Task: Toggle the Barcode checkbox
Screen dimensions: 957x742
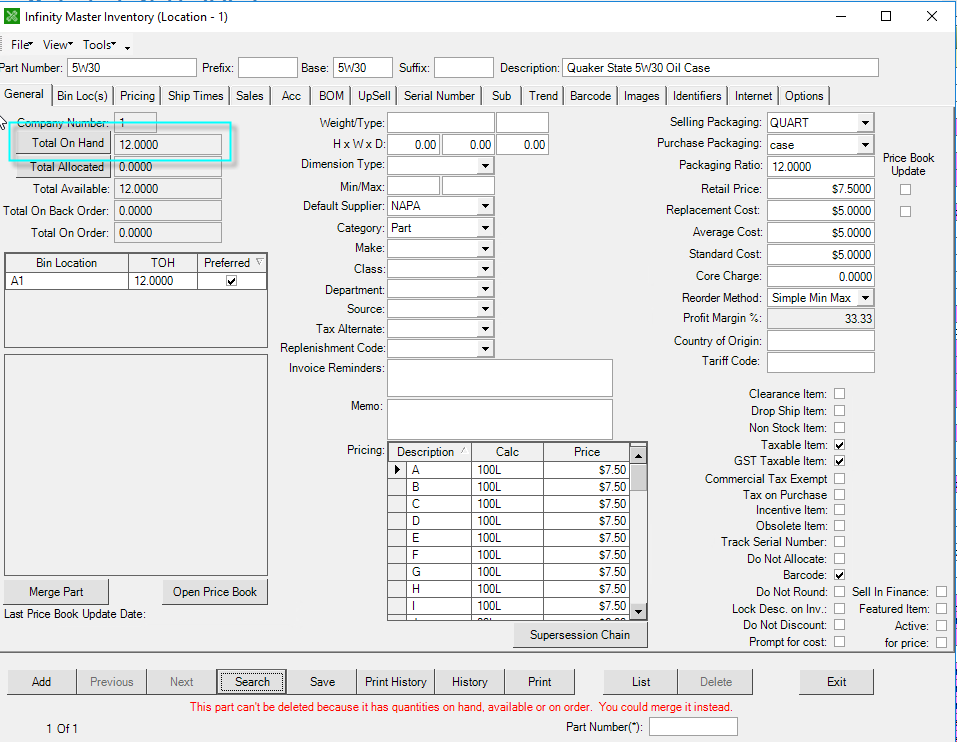Action: pos(839,575)
